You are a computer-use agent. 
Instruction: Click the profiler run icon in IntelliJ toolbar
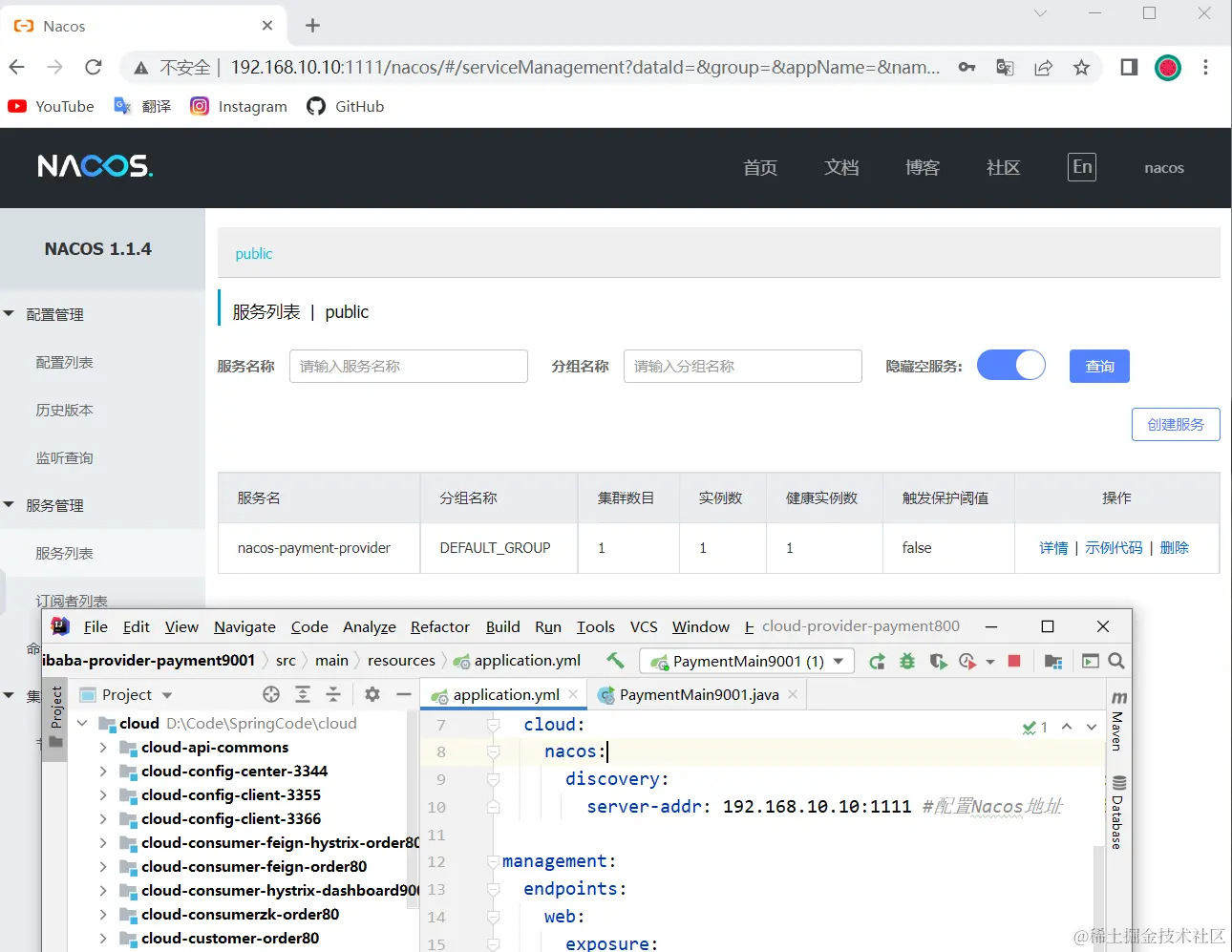tap(967, 661)
